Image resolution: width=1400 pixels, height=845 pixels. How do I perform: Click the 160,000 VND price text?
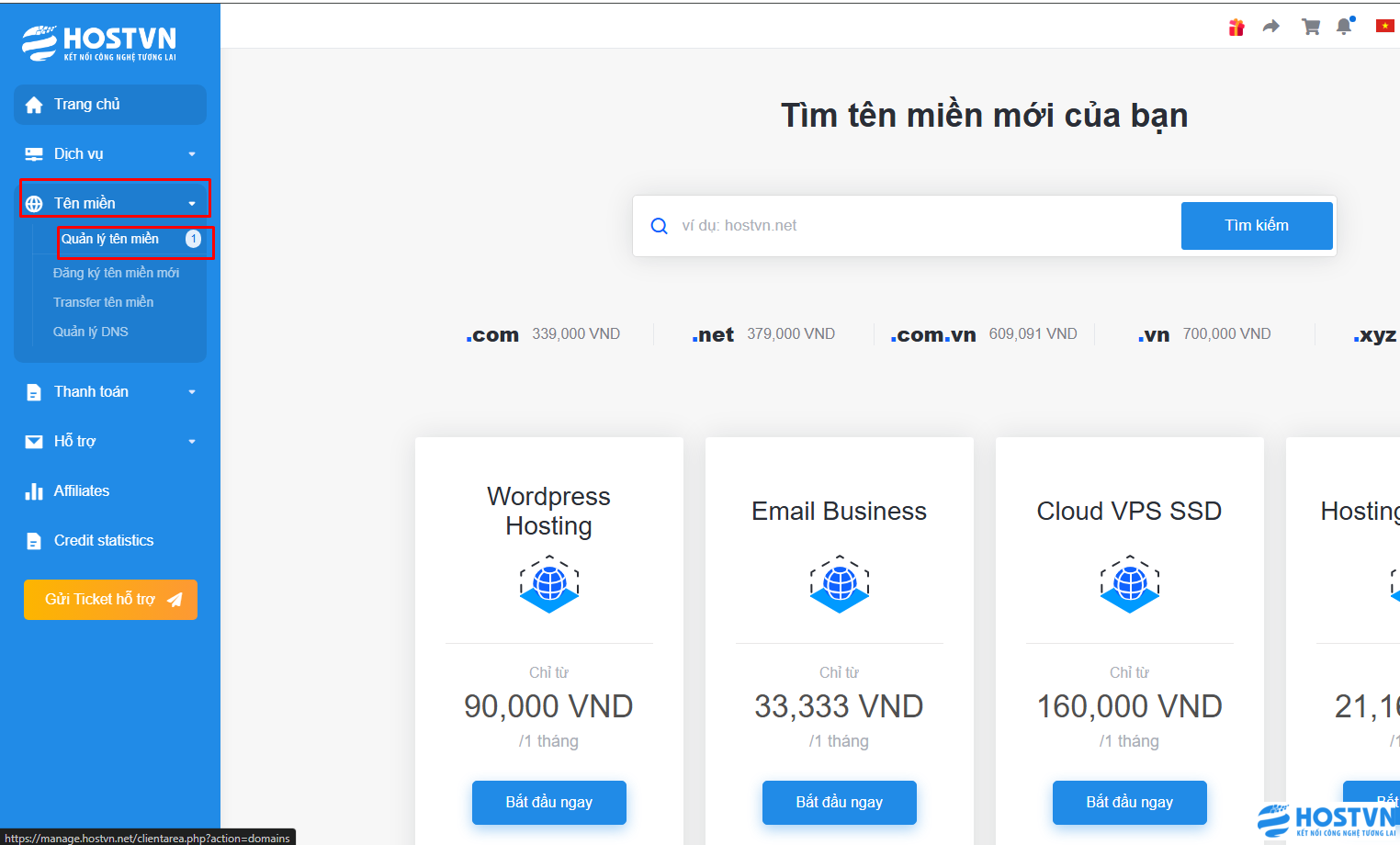click(x=1130, y=706)
